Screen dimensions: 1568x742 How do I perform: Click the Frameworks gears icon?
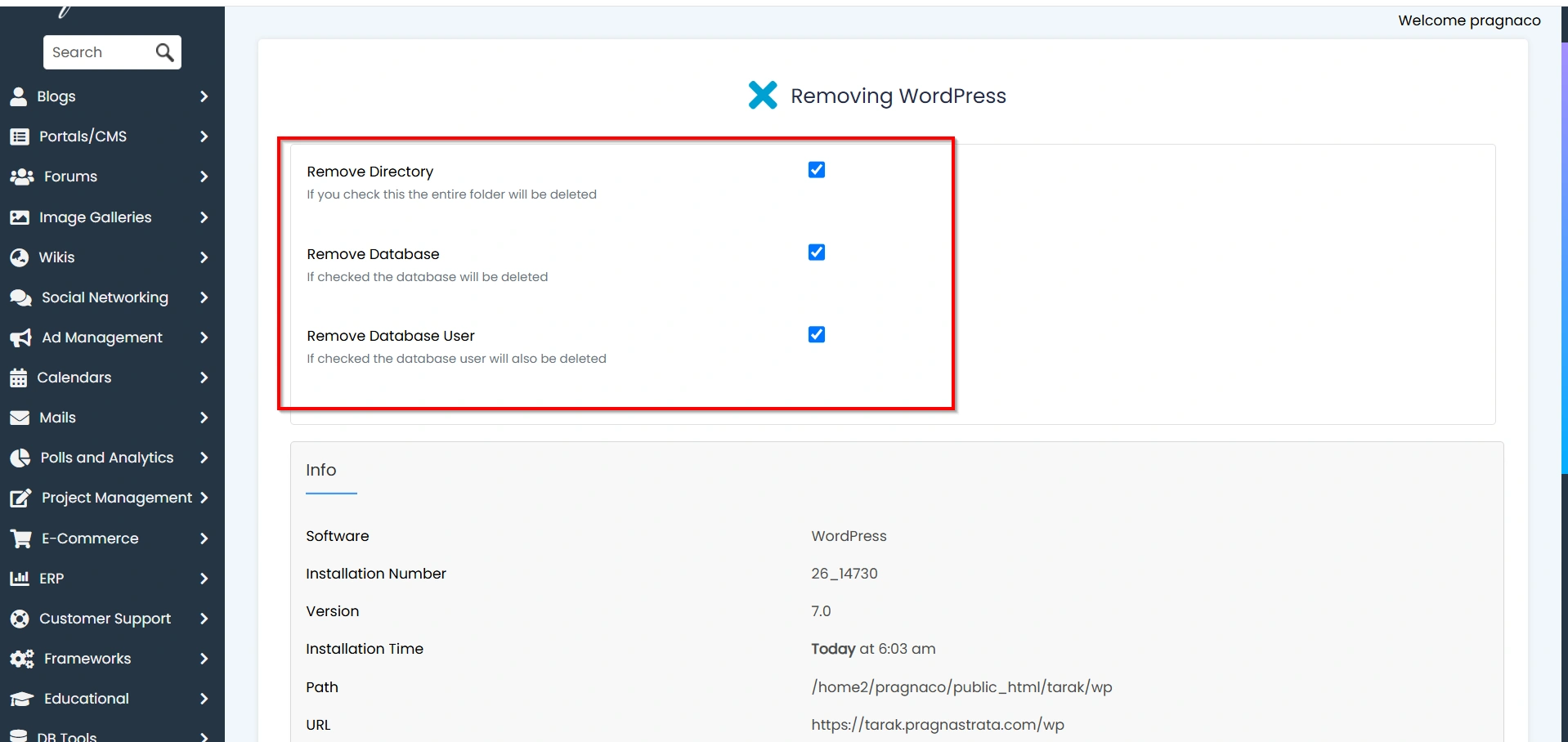(22, 659)
